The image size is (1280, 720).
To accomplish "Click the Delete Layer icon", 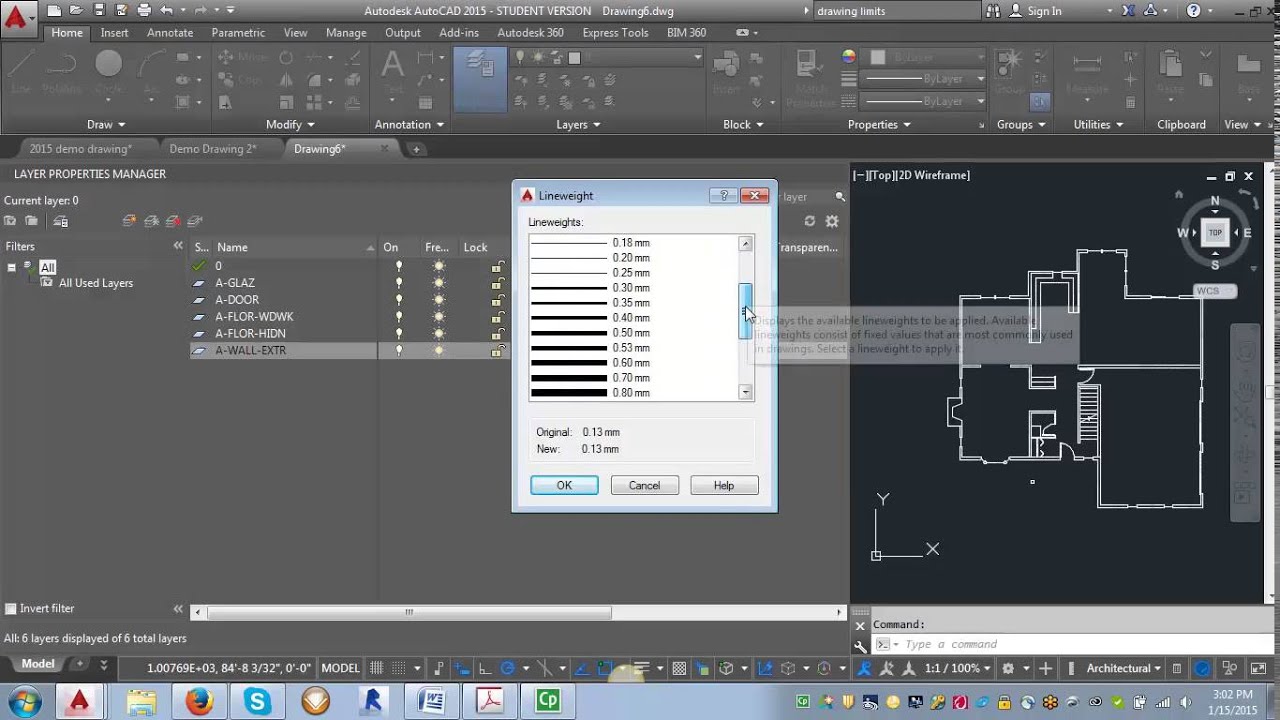I will click(173, 221).
